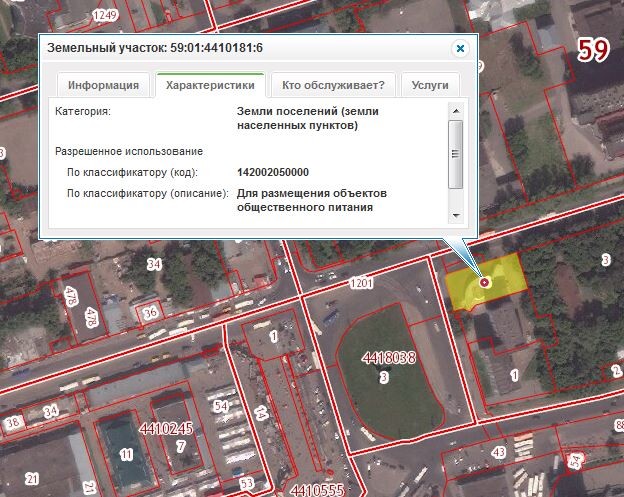Click the popup scrollbar up arrow
624x497 pixels.
point(456,111)
